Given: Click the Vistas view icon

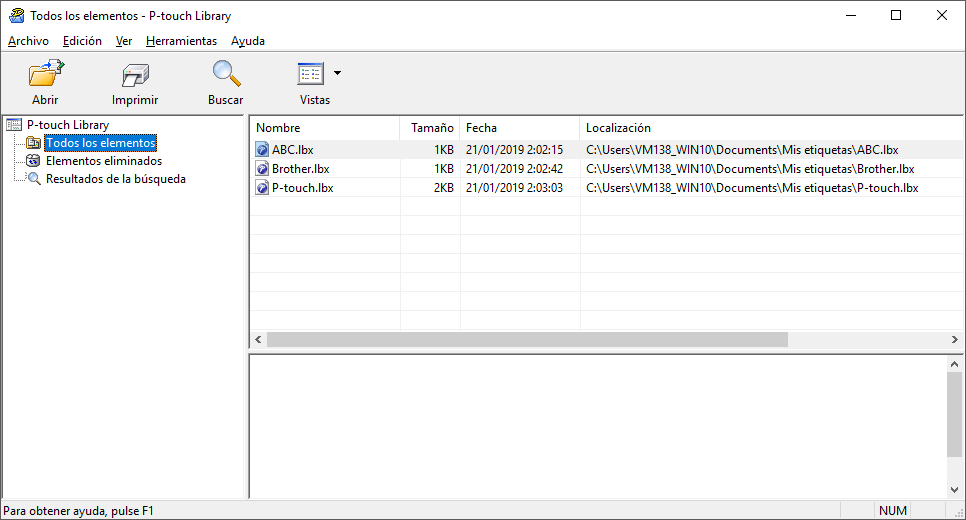Looking at the screenshot, I should 310,74.
